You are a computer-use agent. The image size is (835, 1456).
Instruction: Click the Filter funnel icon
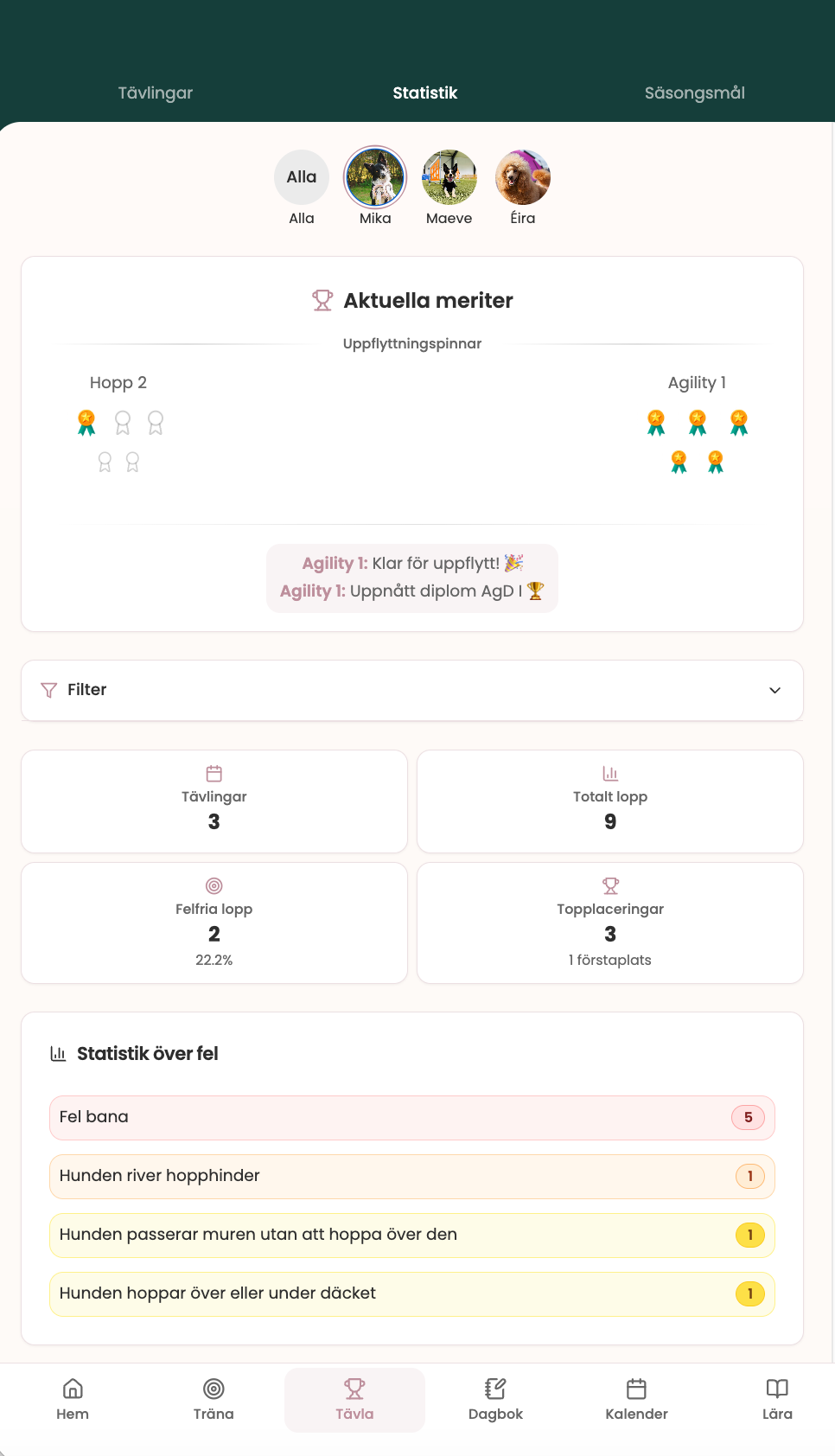[49, 690]
